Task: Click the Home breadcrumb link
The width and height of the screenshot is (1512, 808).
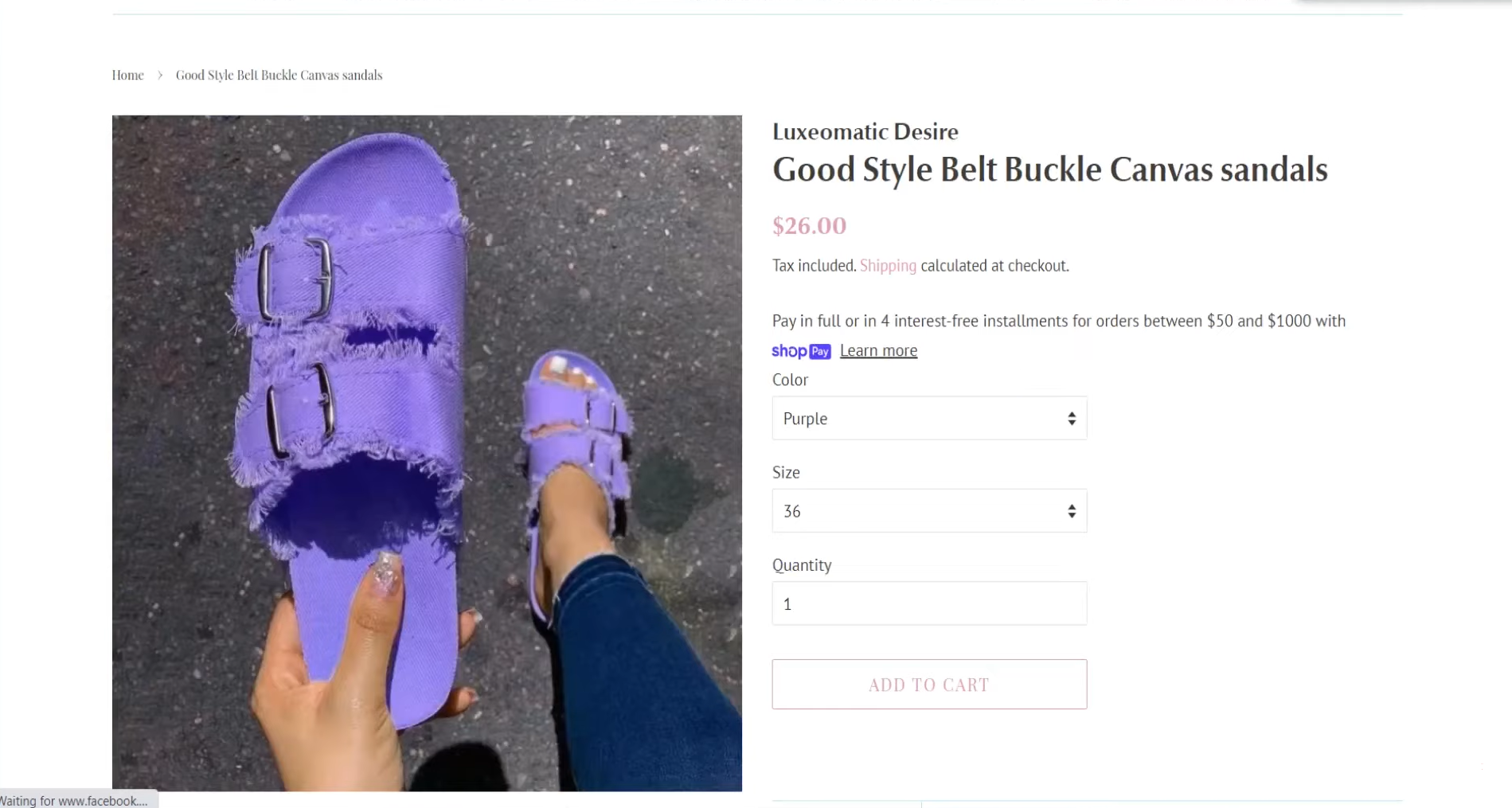Action: coord(127,75)
